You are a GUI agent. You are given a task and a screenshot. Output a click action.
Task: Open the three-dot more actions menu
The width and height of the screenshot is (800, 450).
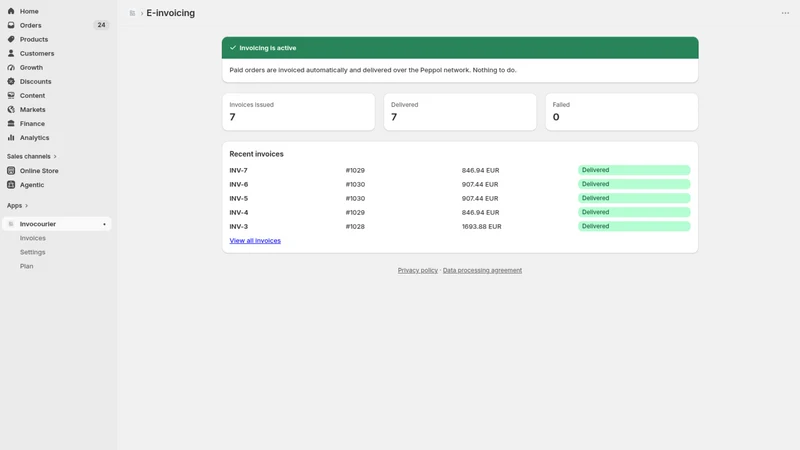785,13
